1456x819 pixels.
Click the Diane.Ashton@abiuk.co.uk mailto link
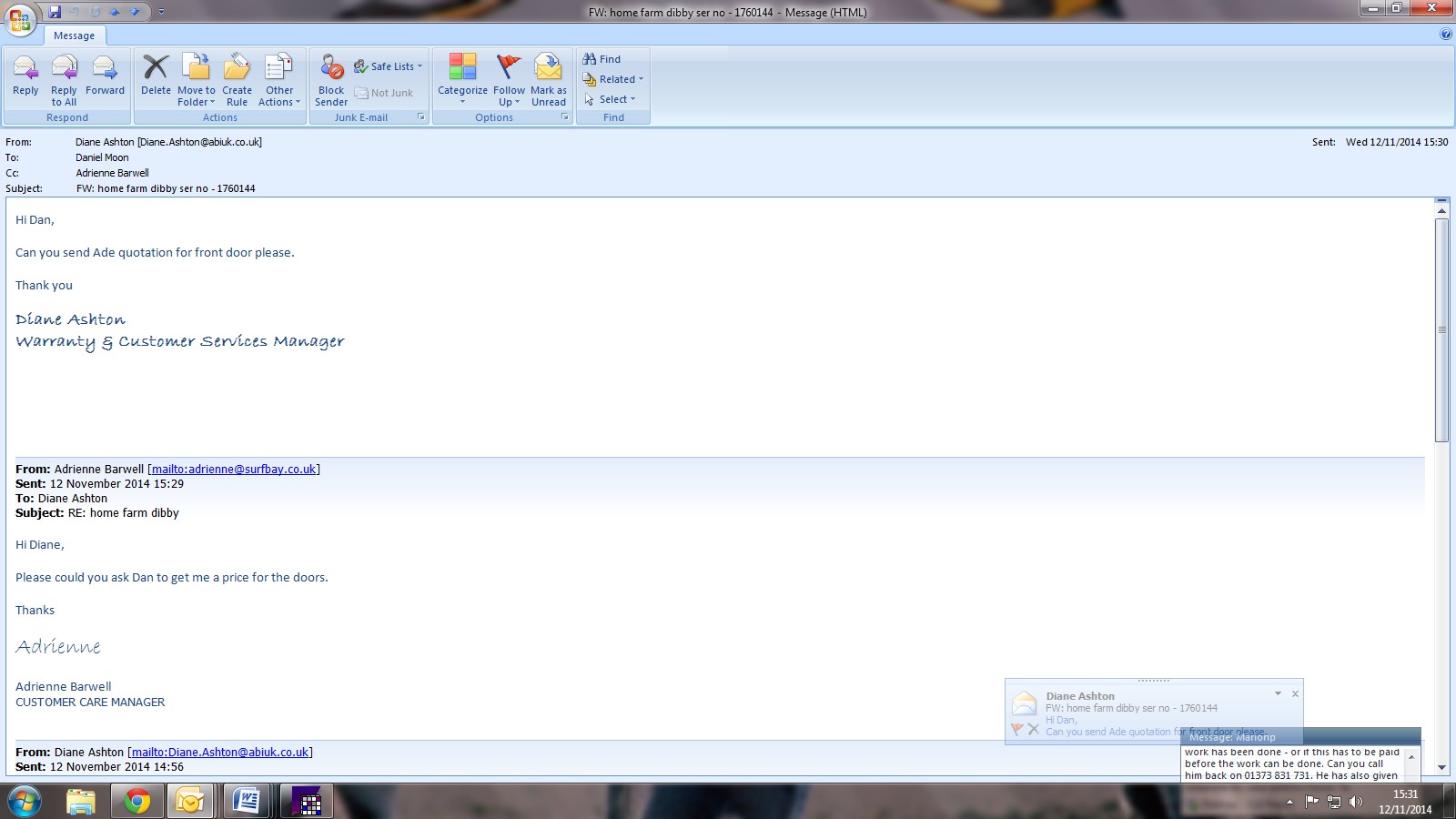pos(220,753)
